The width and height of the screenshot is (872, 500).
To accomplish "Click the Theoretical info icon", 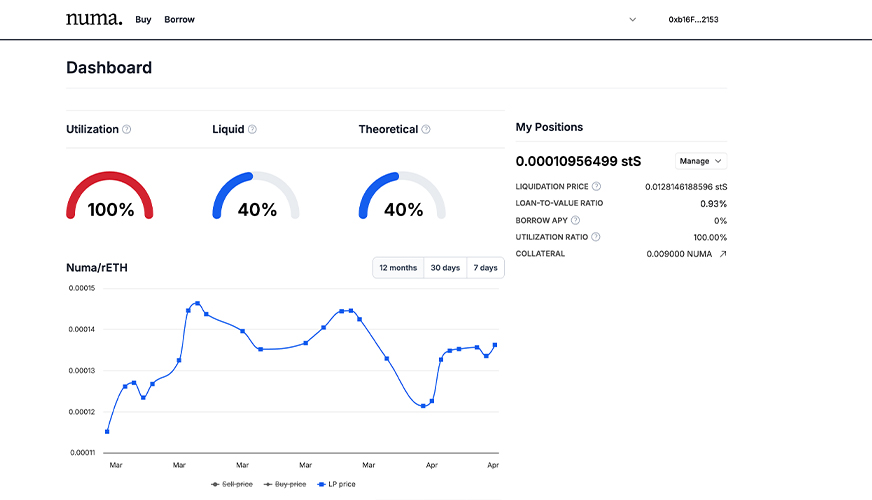I will click(x=426, y=129).
